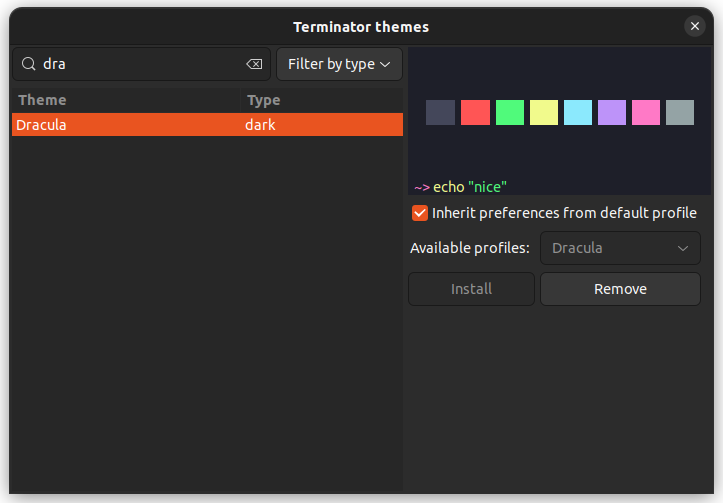723x503 pixels.
Task: Click the yellow color swatch
Action: [x=544, y=112]
